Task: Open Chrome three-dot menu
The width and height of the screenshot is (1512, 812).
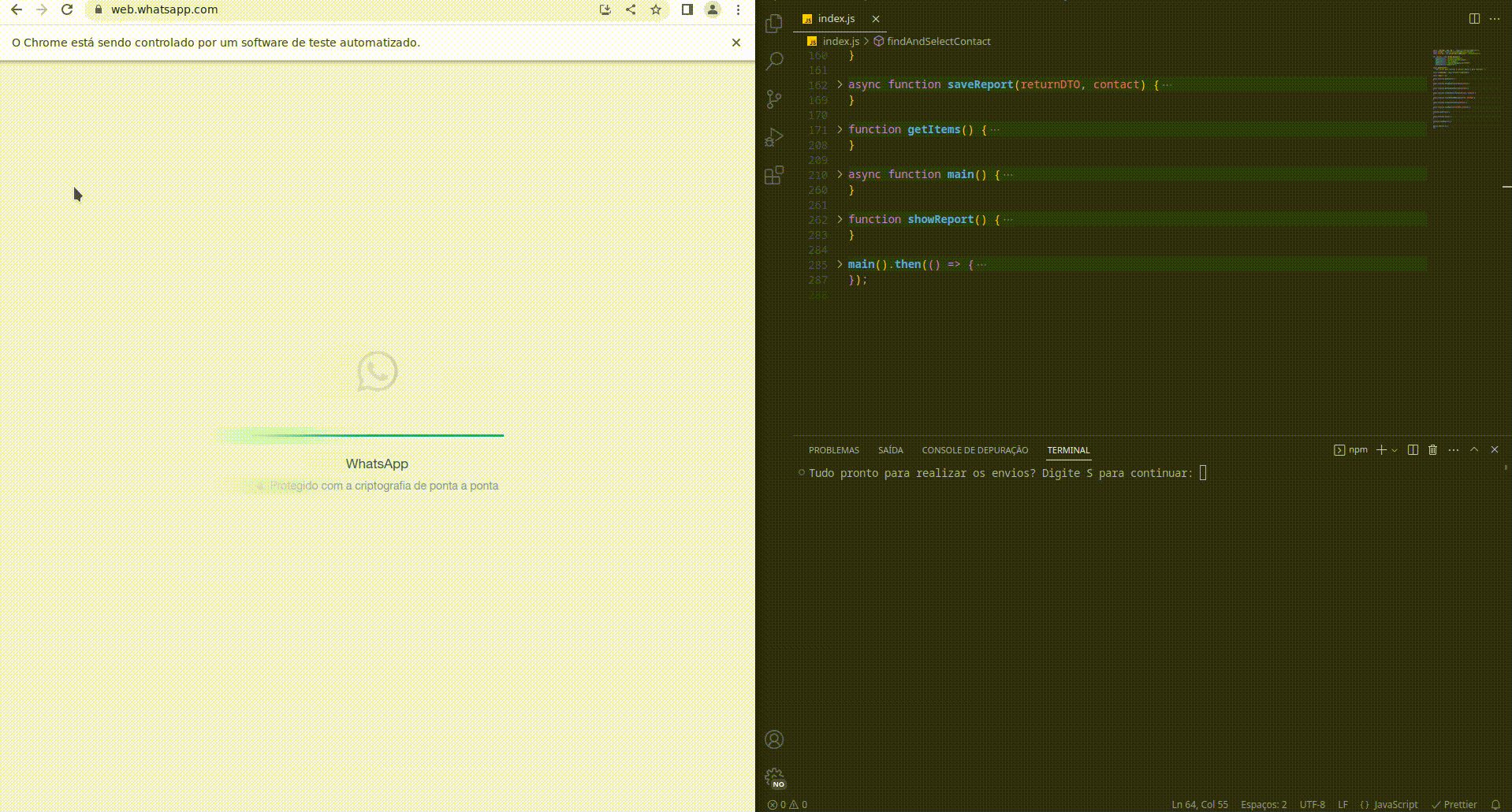Action: click(x=738, y=9)
